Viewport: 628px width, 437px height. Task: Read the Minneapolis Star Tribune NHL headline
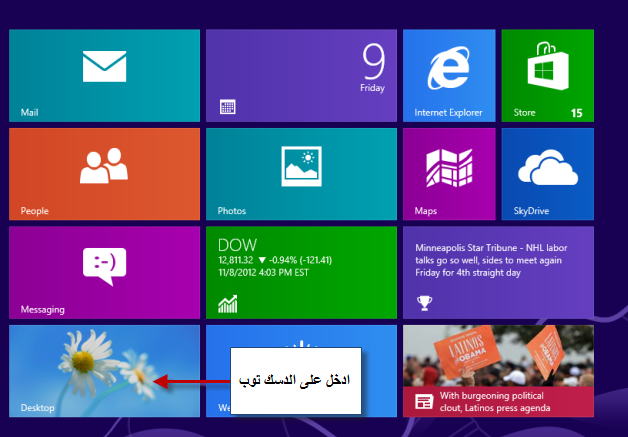click(x=497, y=258)
